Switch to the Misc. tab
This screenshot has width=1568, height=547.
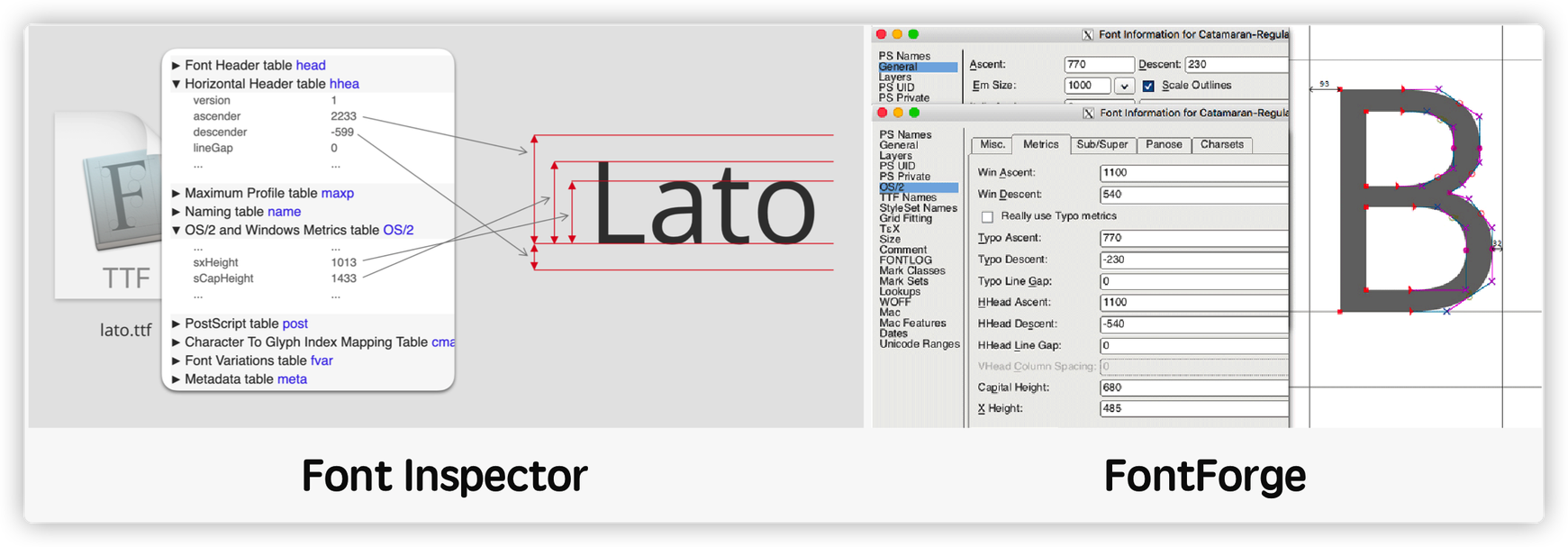point(992,144)
